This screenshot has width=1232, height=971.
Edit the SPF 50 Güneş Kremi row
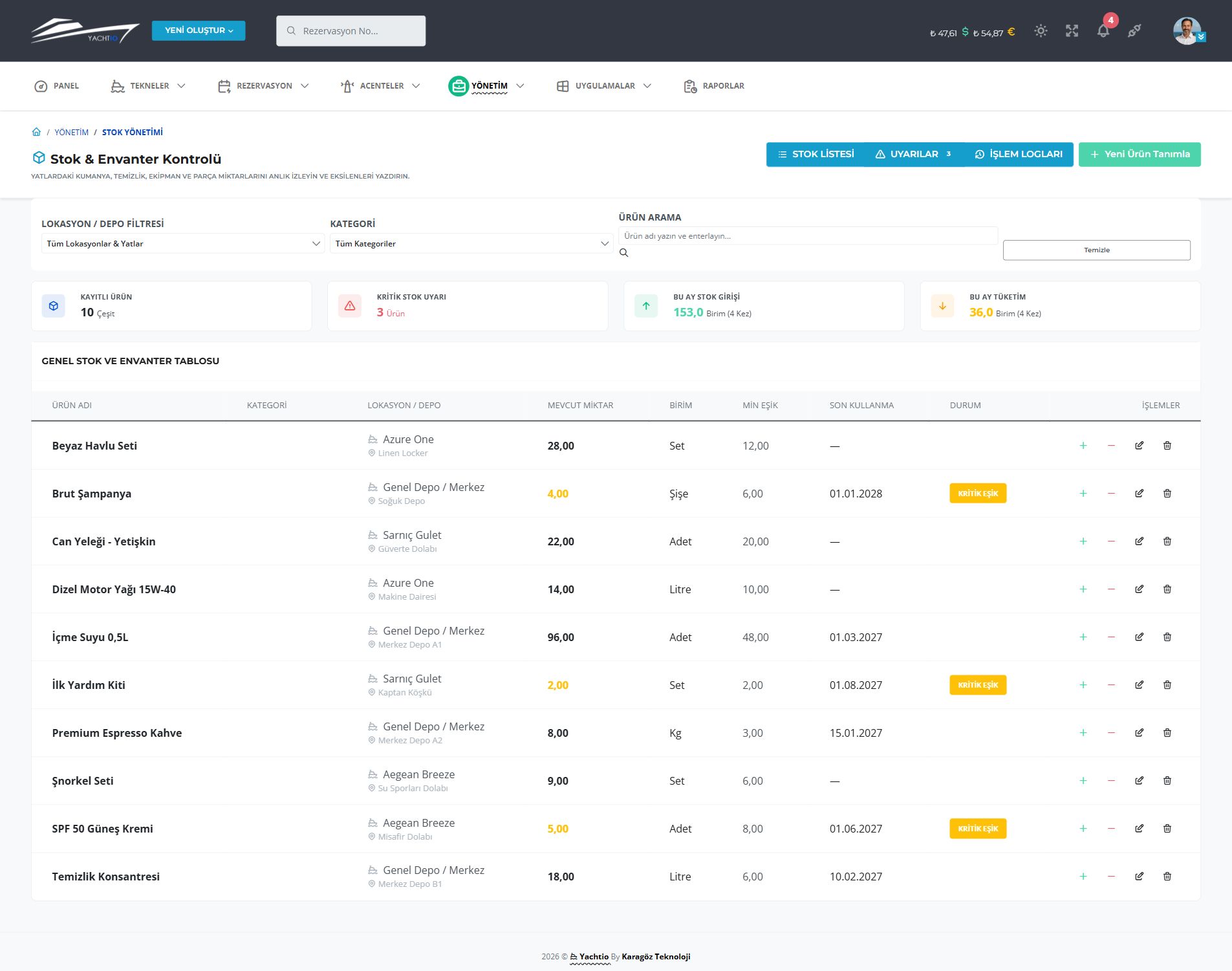coord(1139,829)
